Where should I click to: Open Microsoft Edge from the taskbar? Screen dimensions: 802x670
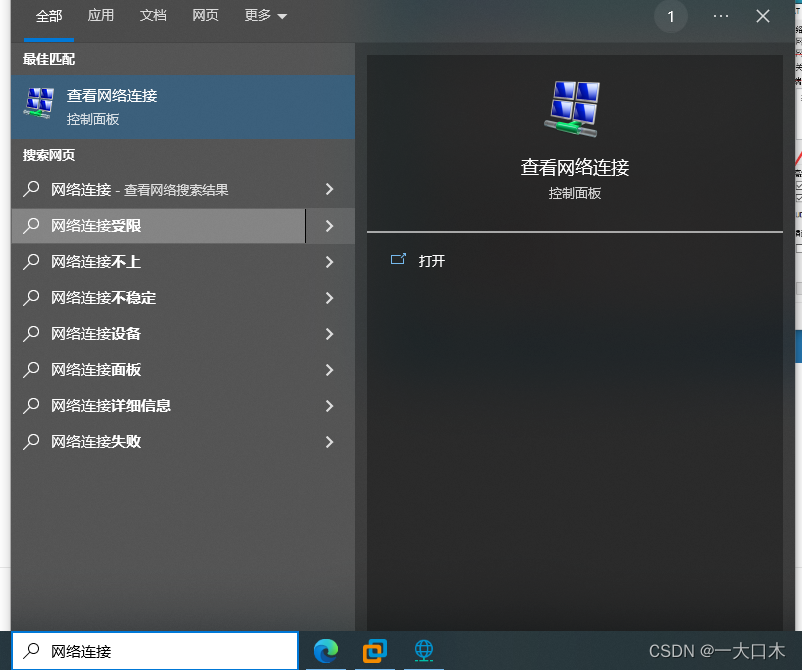pyautogui.click(x=326, y=651)
